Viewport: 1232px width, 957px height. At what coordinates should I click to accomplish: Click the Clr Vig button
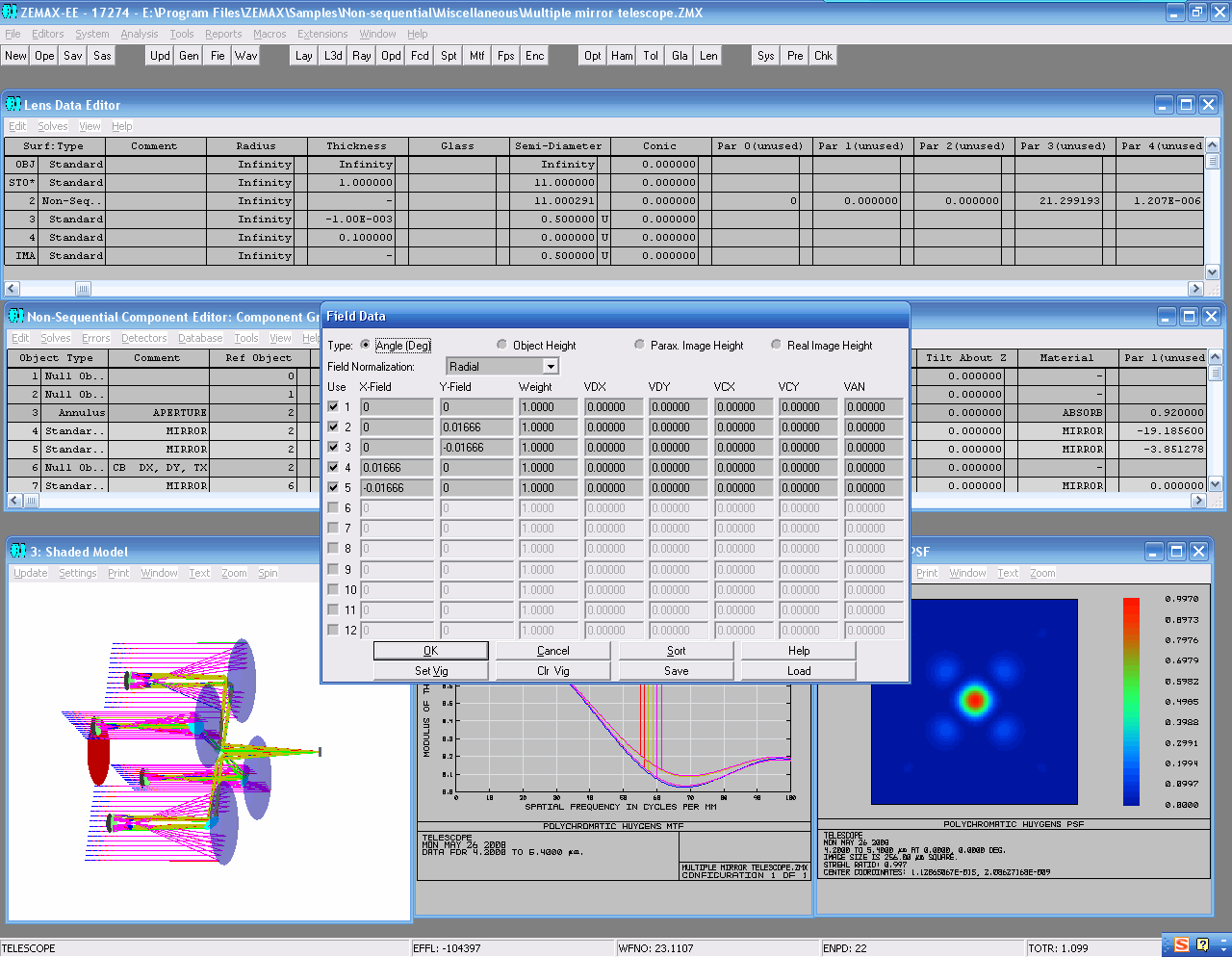(x=553, y=671)
